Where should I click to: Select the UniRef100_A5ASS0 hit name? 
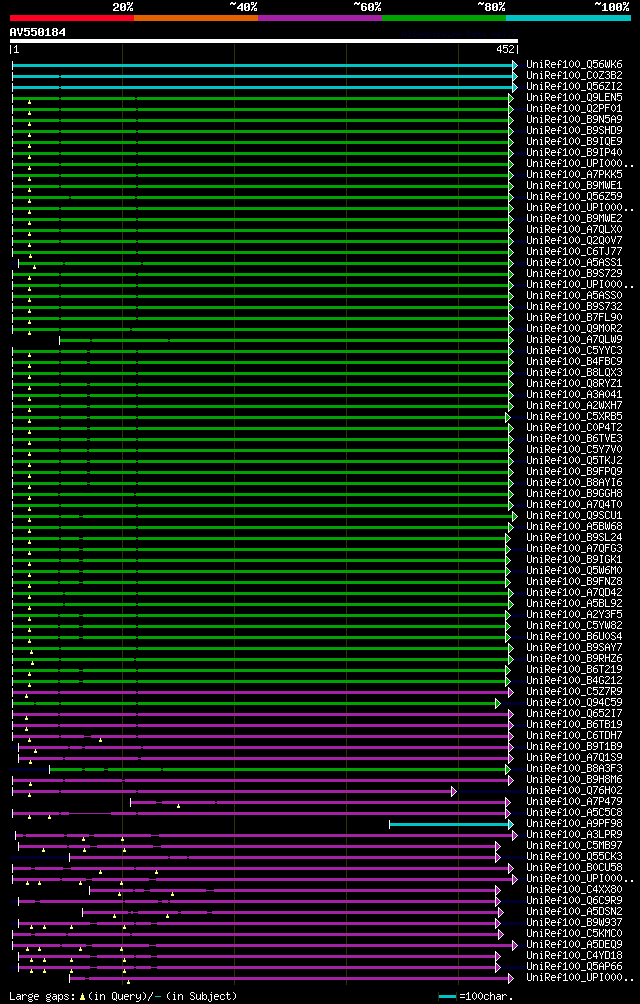(574, 296)
